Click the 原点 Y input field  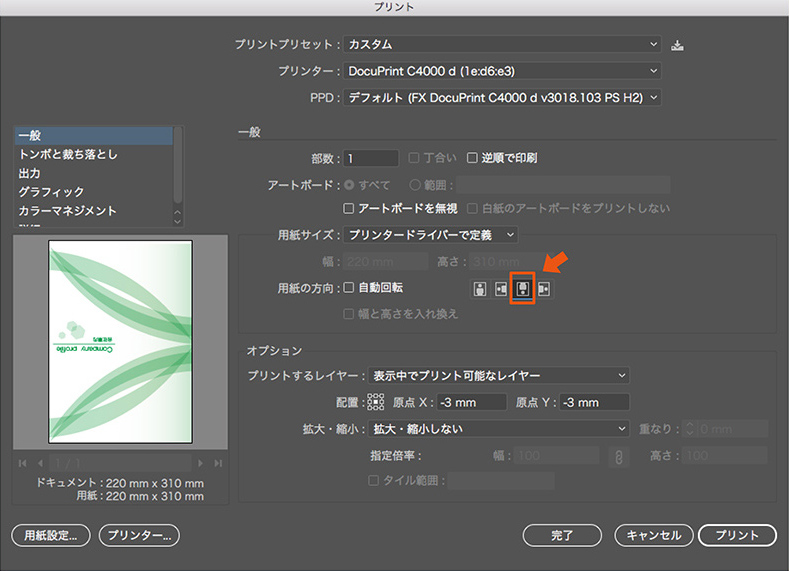pos(594,402)
